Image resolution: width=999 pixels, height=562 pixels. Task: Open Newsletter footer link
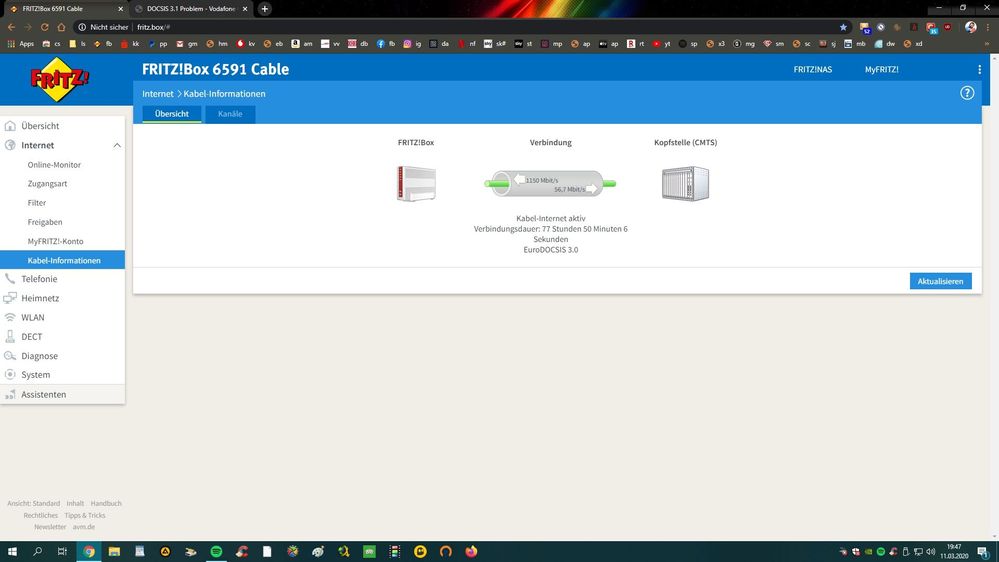tap(50, 527)
